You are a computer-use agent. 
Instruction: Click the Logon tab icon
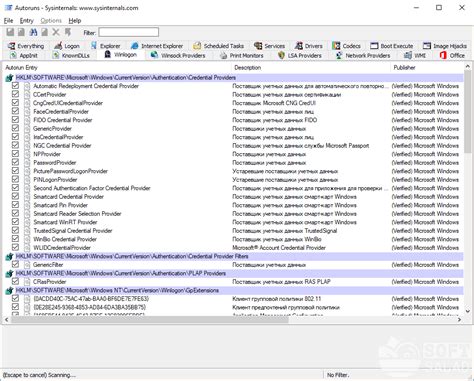pyautogui.click(x=58, y=46)
